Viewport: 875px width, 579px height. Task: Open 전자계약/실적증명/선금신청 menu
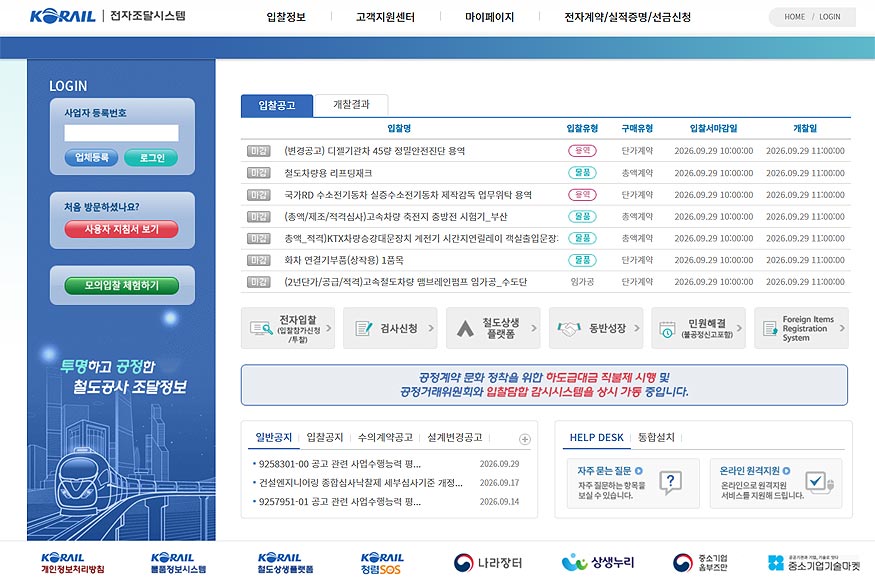point(627,17)
